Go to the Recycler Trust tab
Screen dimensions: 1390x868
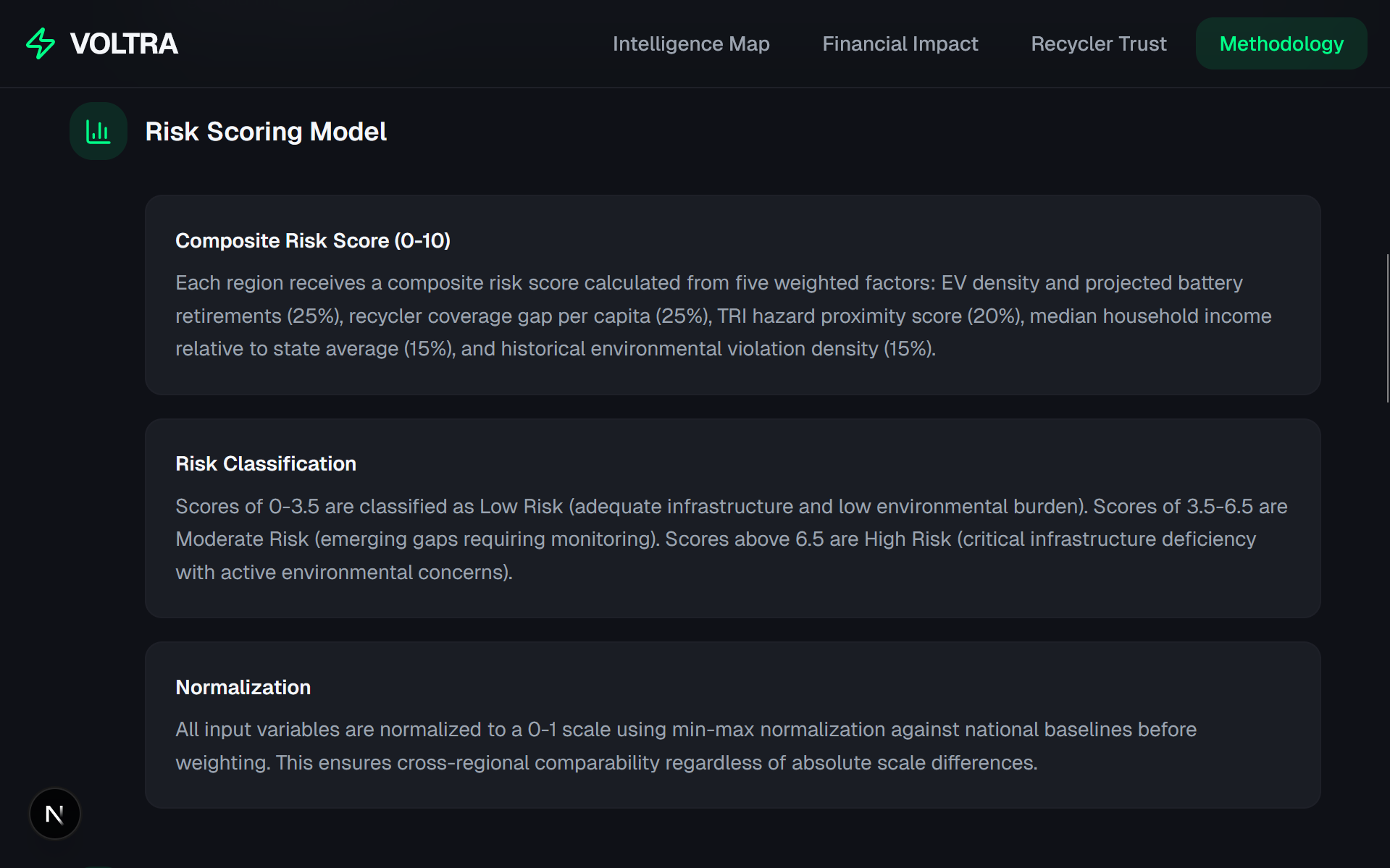point(1098,44)
